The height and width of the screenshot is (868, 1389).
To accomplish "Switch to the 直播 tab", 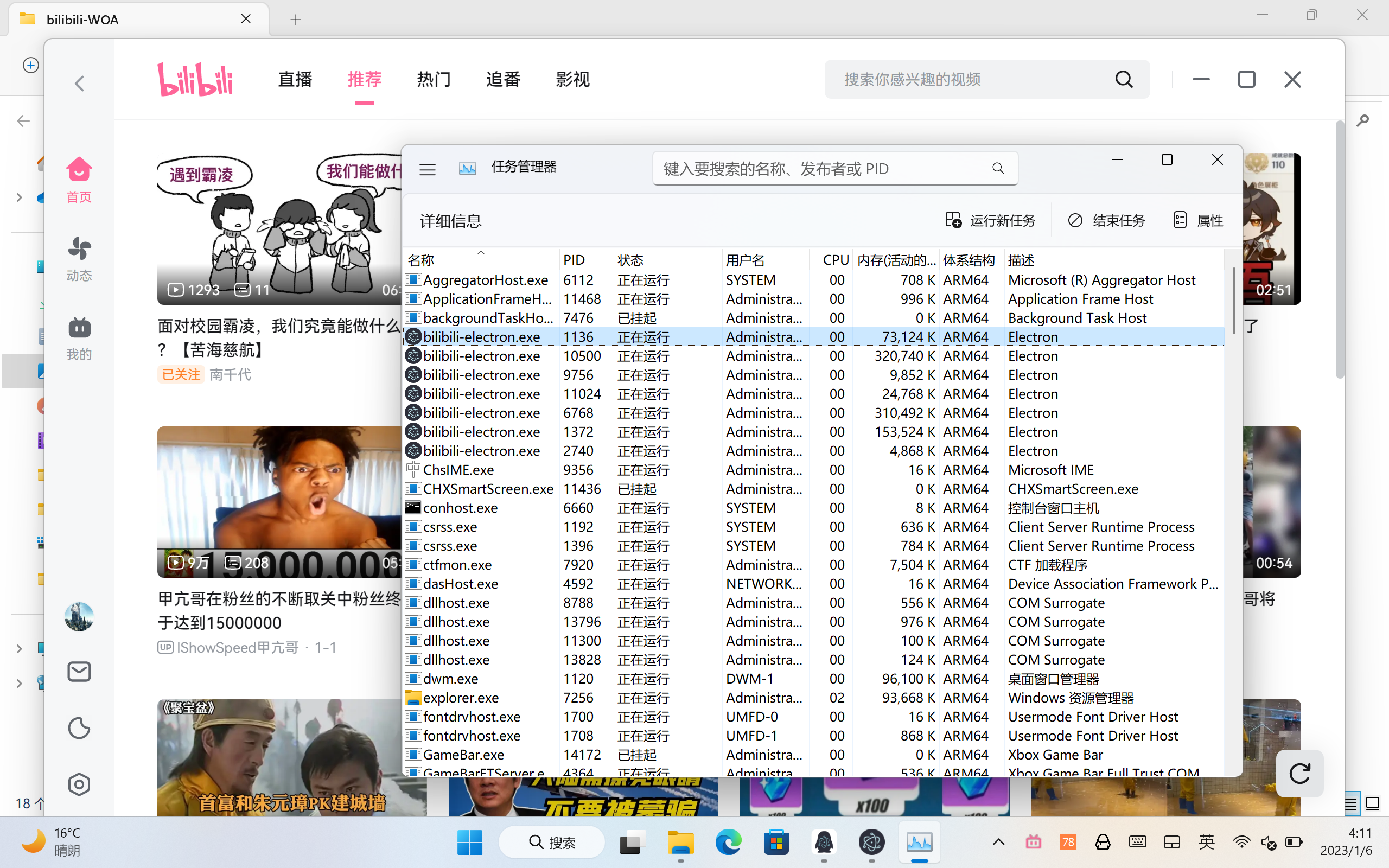I will click(x=295, y=79).
